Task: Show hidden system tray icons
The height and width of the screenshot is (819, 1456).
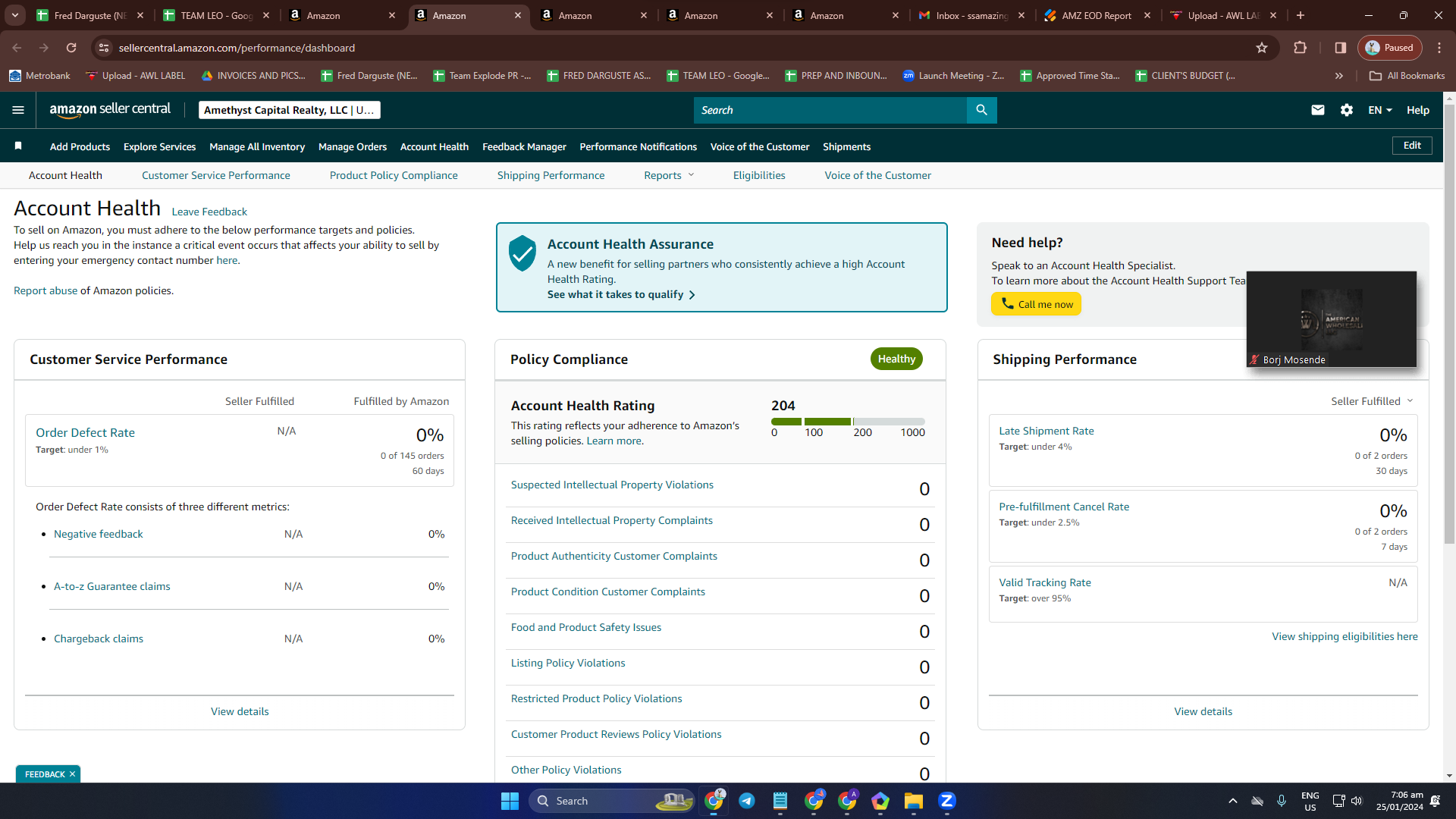Action: (x=1233, y=801)
